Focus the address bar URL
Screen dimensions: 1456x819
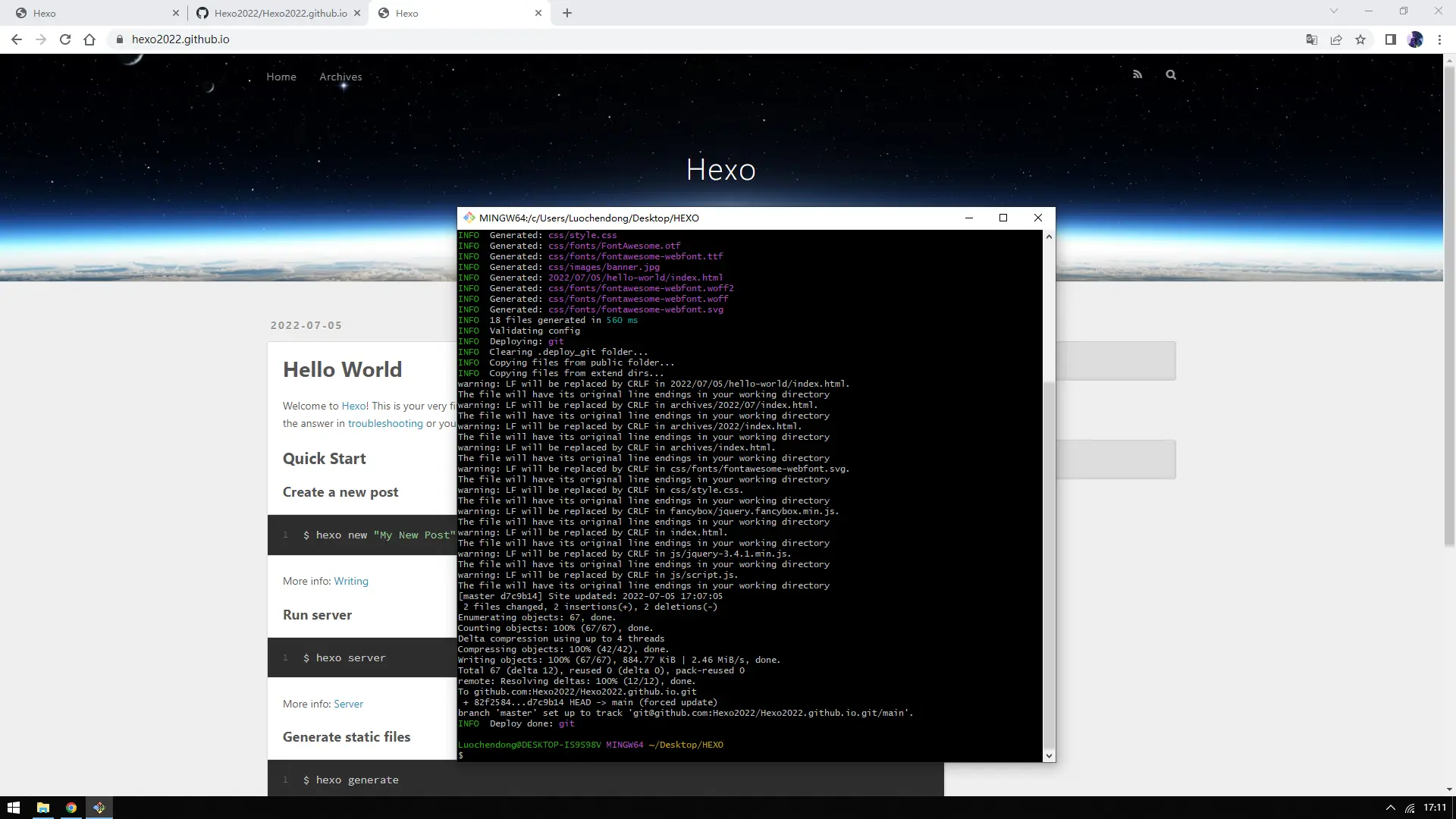click(x=180, y=39)
